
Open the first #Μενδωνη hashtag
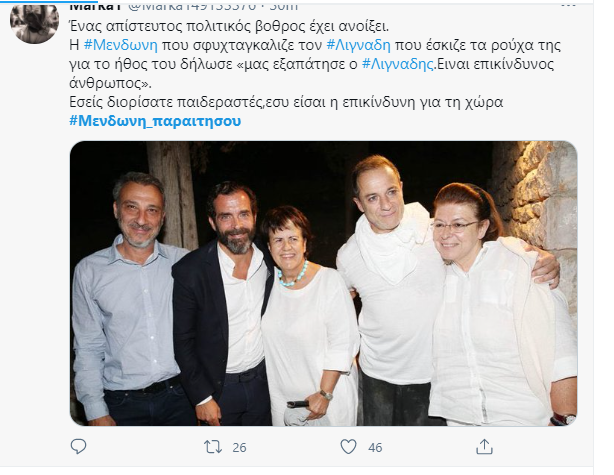pyautogui.click(x=121, y=45)
